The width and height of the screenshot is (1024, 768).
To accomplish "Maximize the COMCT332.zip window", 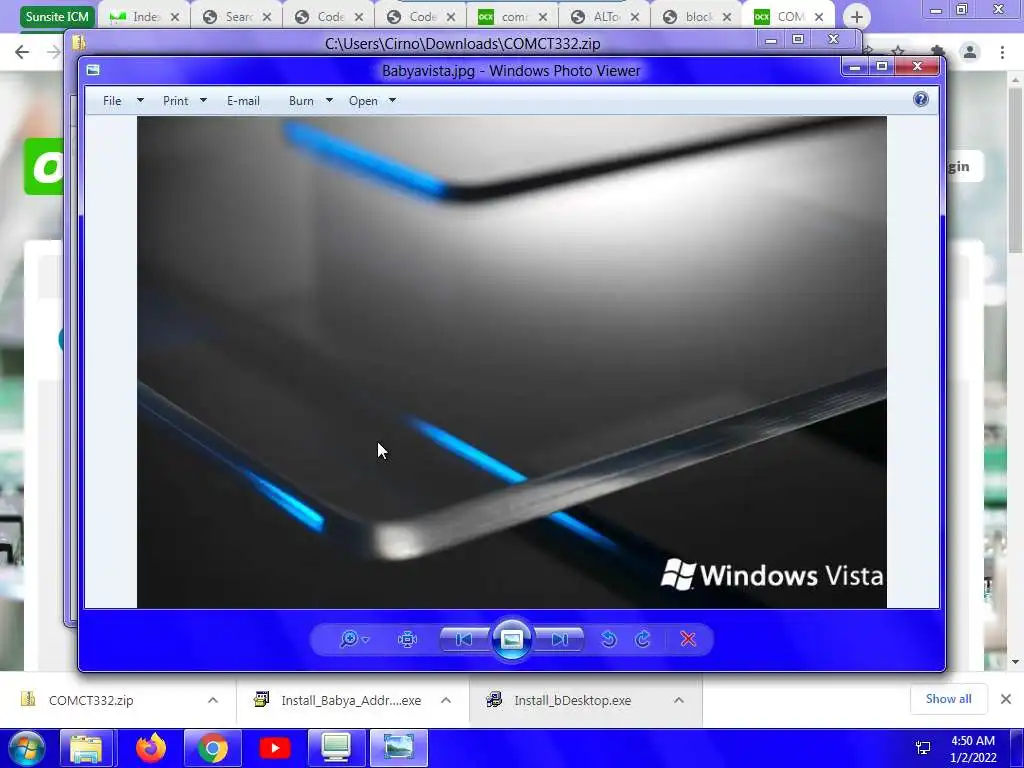I will 798,40.
